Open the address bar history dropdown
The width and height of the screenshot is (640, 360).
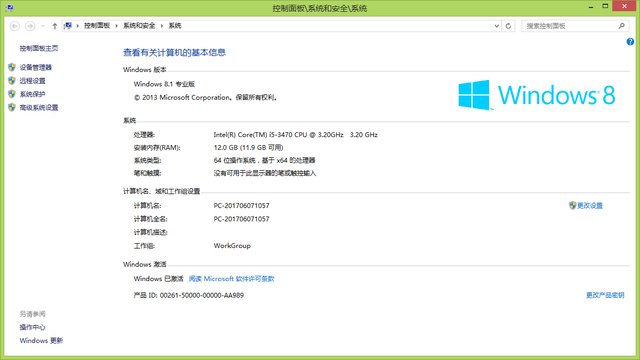tap(496, 26)
